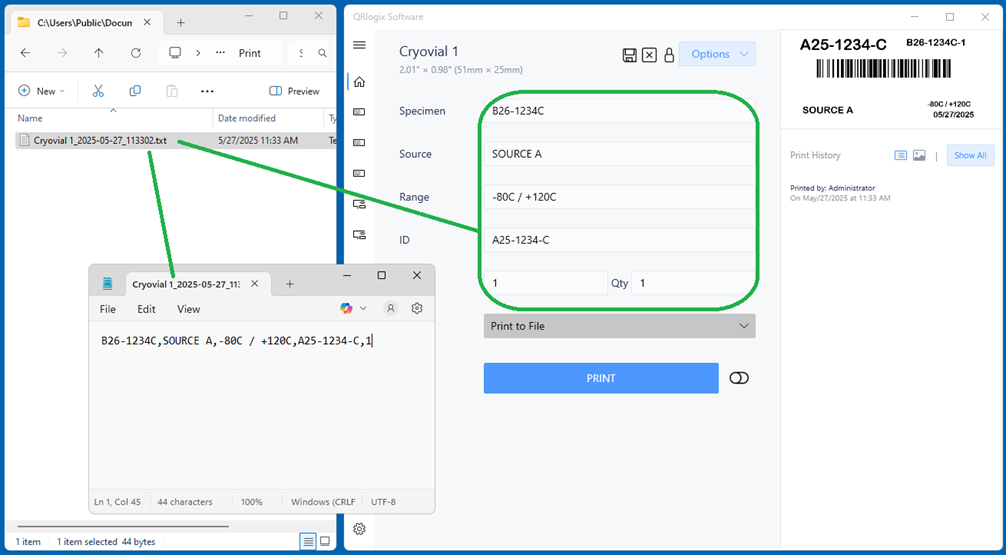Expand the Options dropdown
Screen dimensions: 1006x555
[x=717, y=54]
